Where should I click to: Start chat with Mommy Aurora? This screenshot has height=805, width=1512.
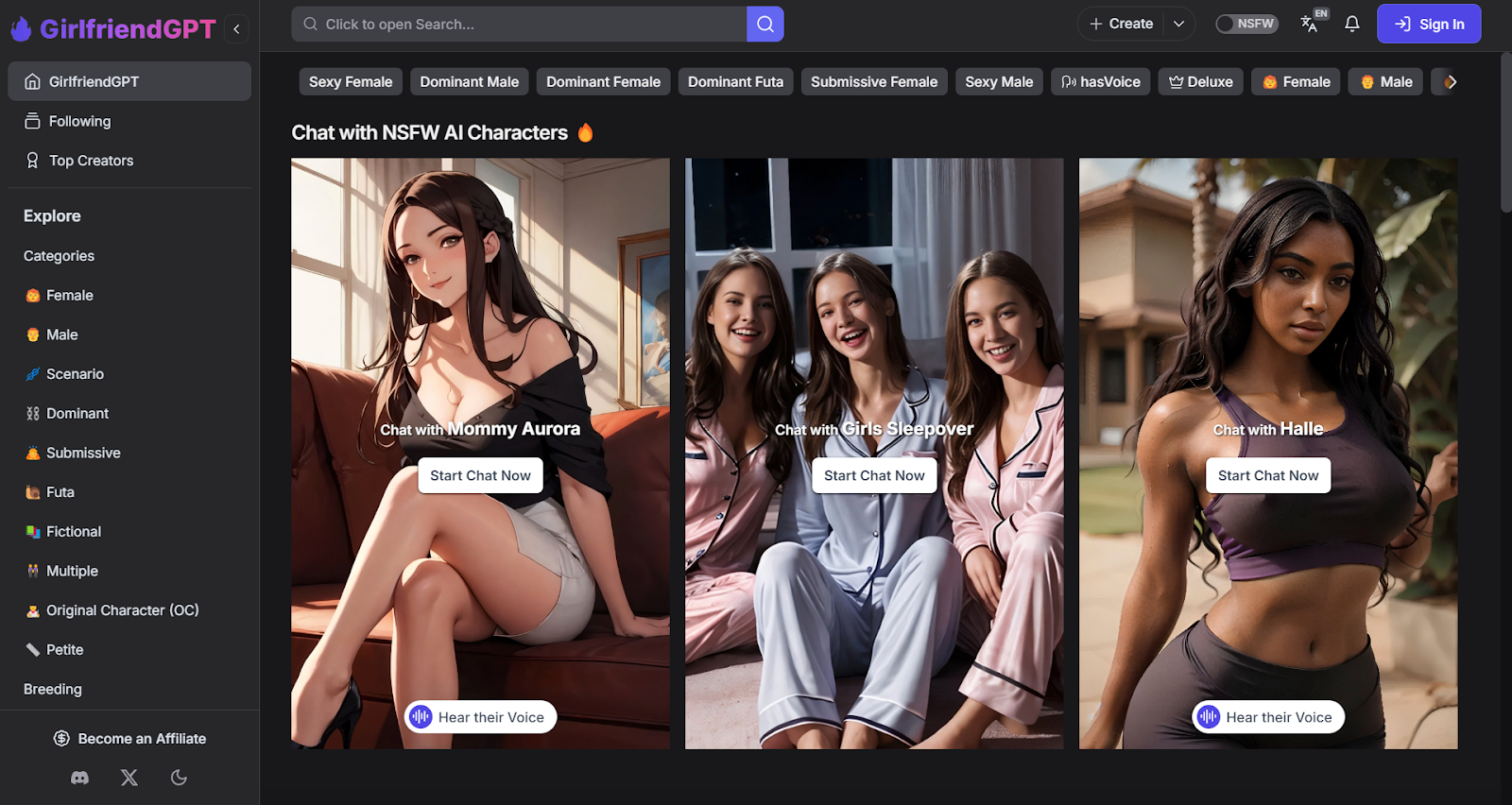coord(481,475)
